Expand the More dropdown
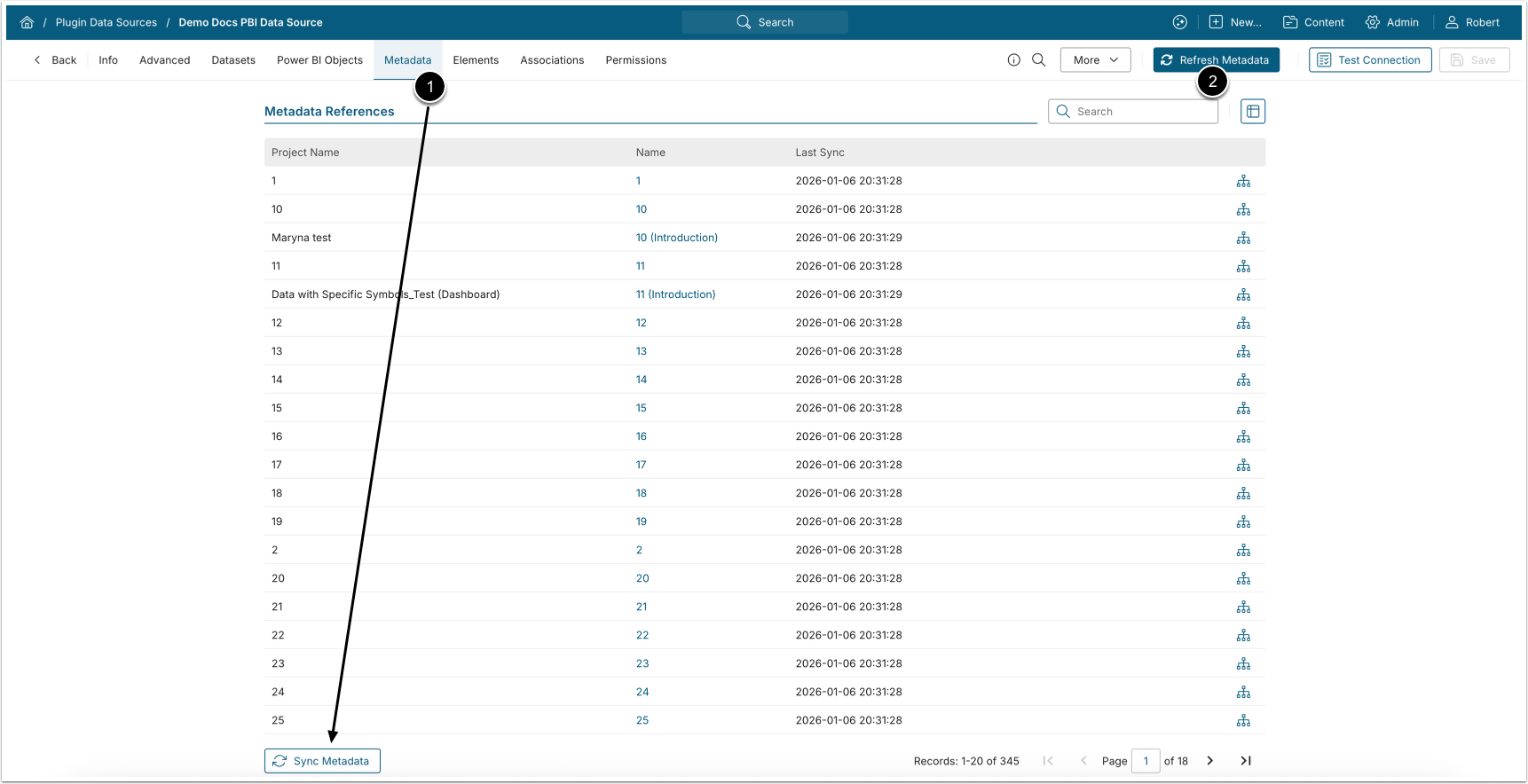 [x=1095, y=60]
